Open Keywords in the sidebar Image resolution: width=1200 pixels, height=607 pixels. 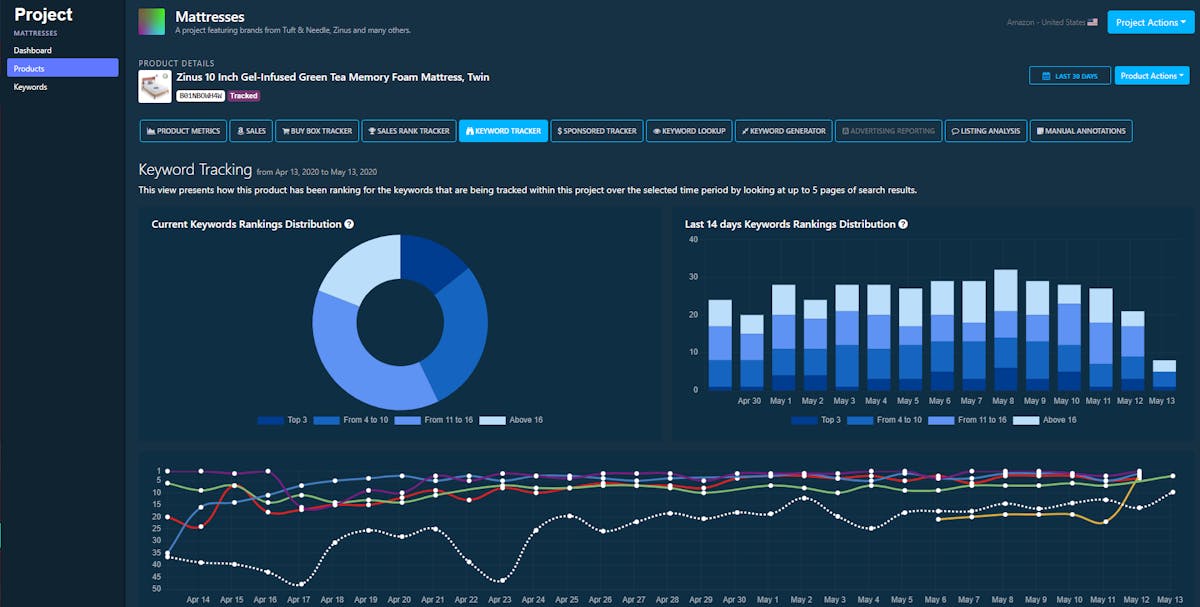30,87
